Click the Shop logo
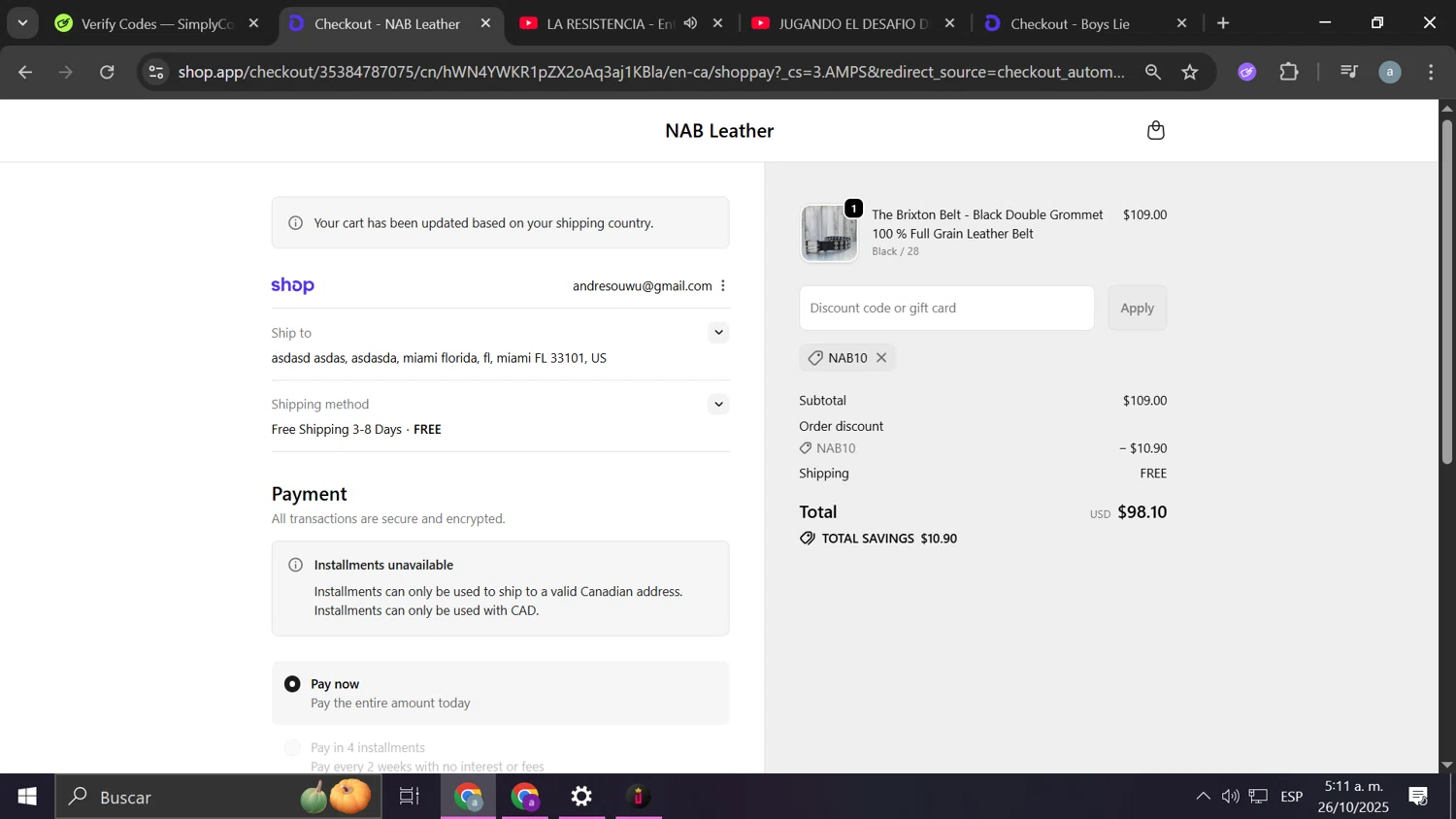Viewport: 1456px width, 819px height. 292,285
